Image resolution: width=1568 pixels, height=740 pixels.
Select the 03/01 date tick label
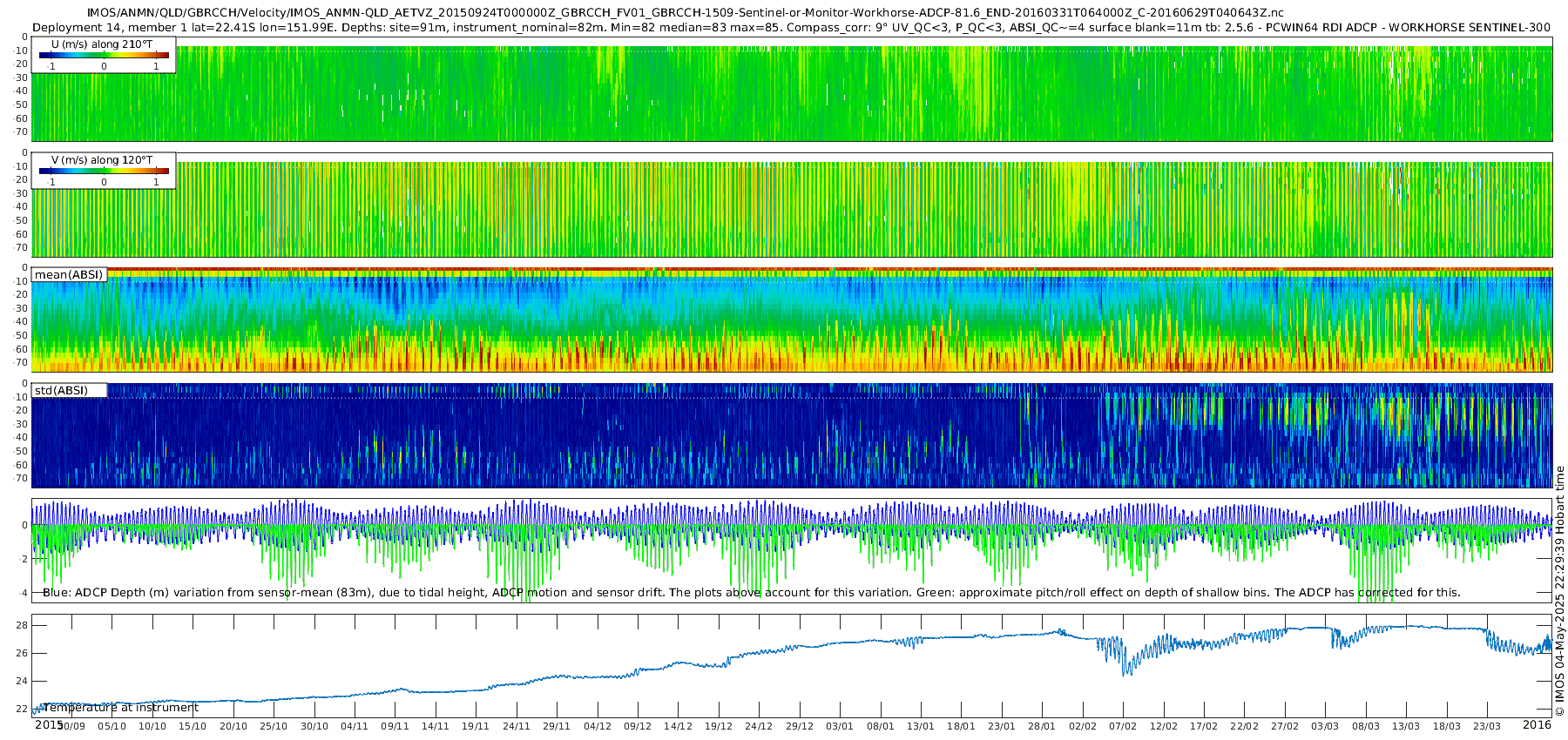point(840,726)
